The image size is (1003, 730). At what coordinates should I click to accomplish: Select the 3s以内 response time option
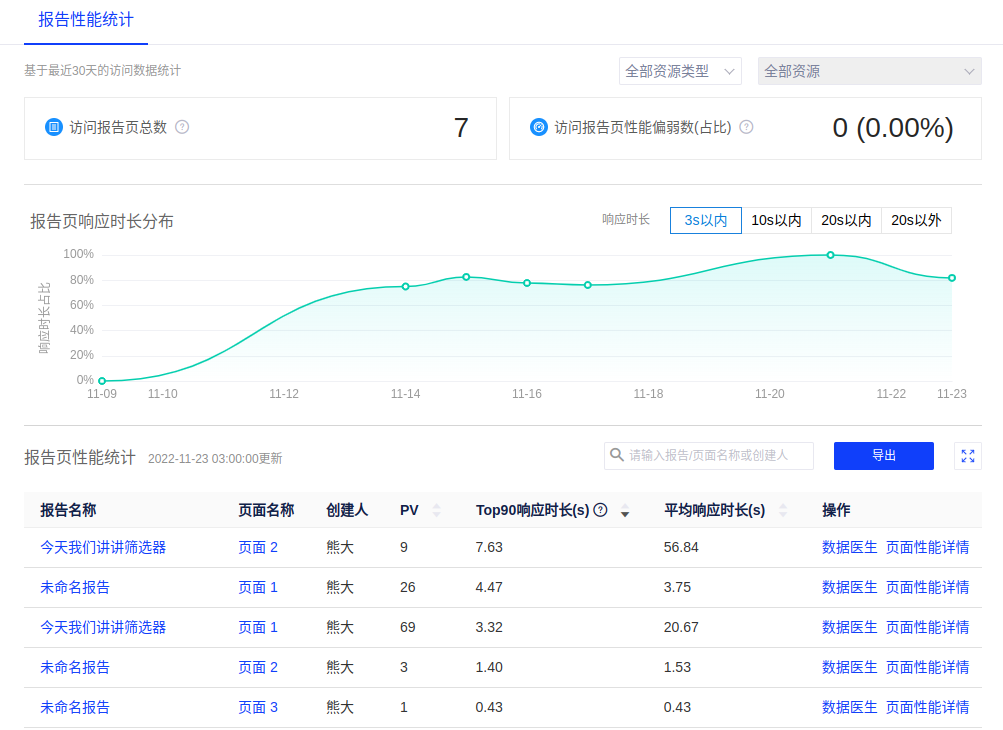coord(705,220)
